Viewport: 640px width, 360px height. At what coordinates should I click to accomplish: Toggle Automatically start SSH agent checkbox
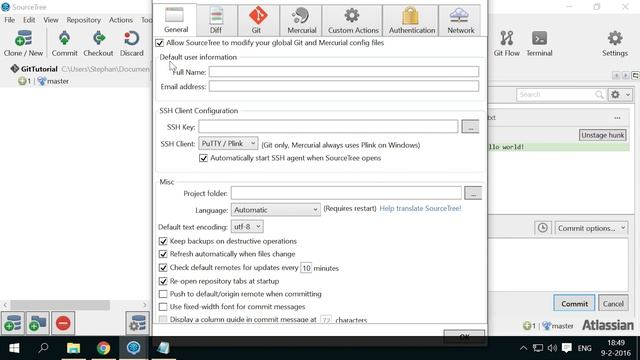(x=203, y=158)
